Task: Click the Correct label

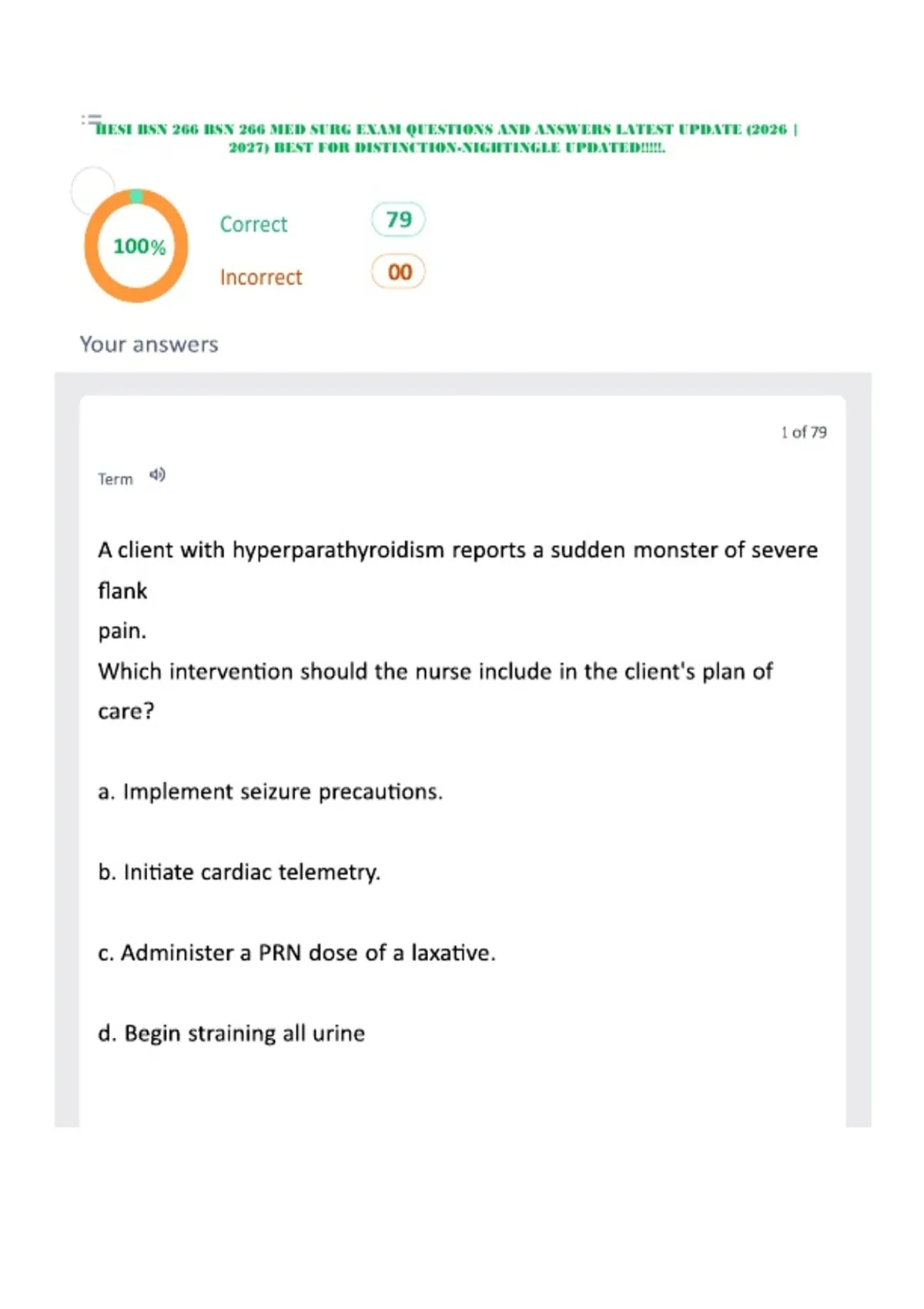Action: 253,224
